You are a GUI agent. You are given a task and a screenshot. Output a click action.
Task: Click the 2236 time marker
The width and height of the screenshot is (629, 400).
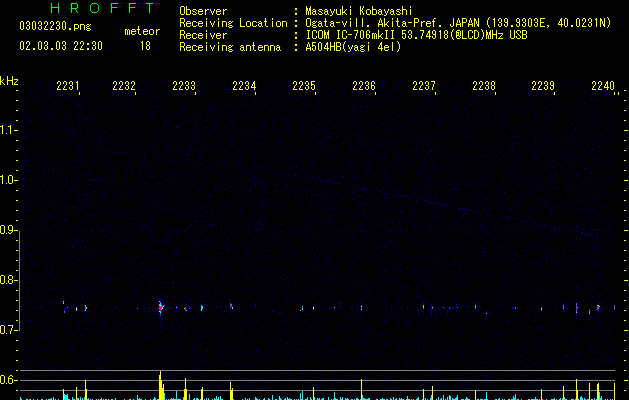coord(364,86)
